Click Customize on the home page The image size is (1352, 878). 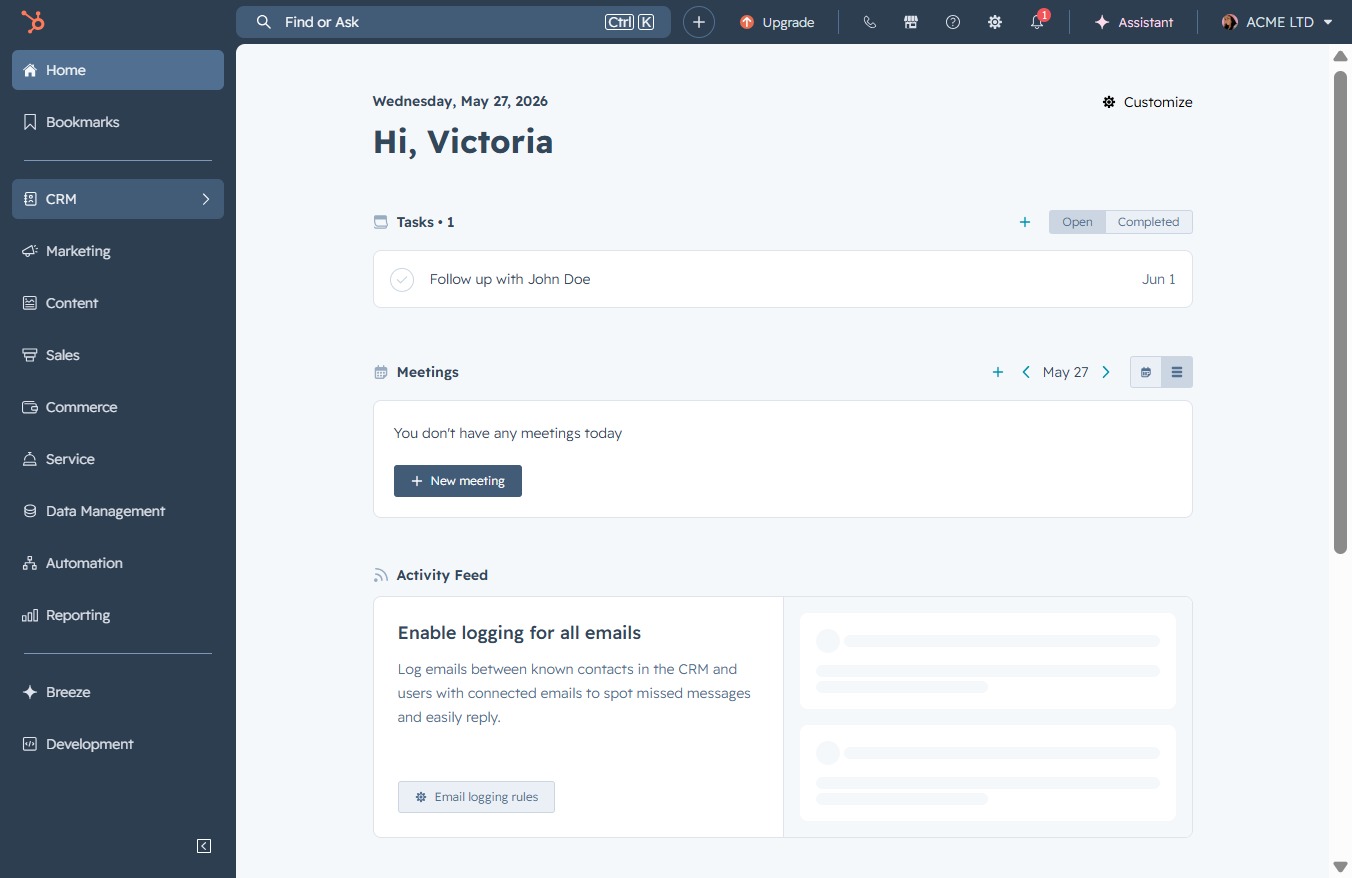click(x=1147, y=102)
